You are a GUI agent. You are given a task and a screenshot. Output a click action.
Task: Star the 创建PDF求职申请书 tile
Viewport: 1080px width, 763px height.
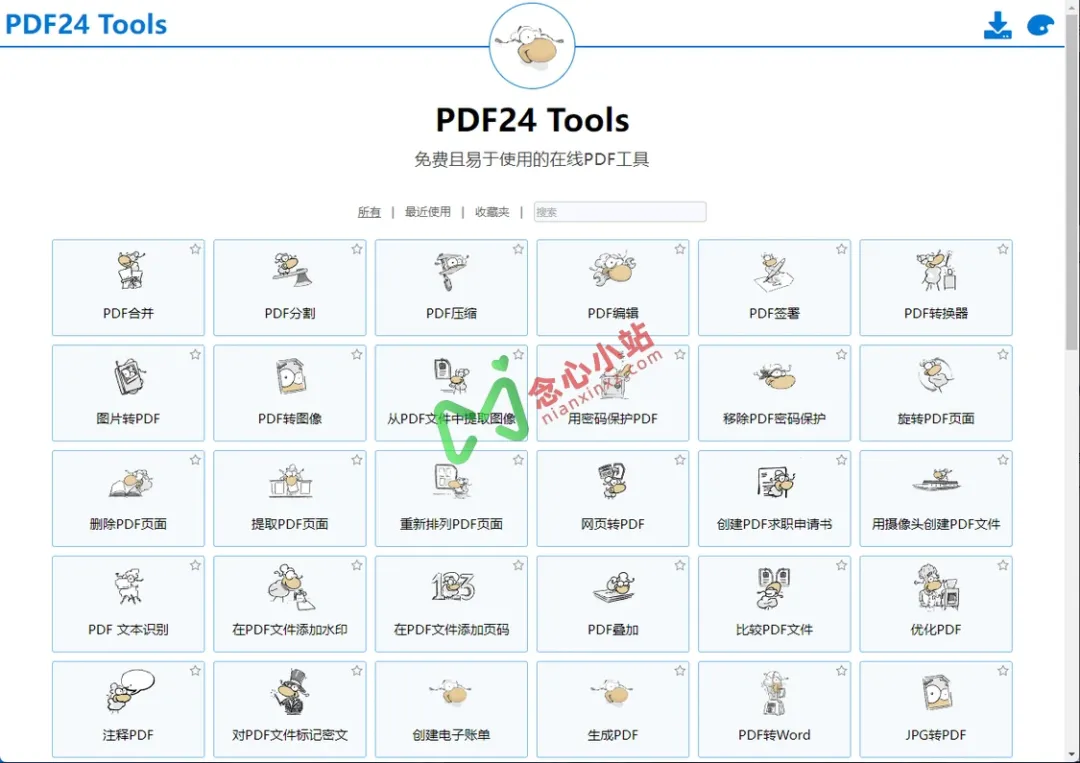842,460
